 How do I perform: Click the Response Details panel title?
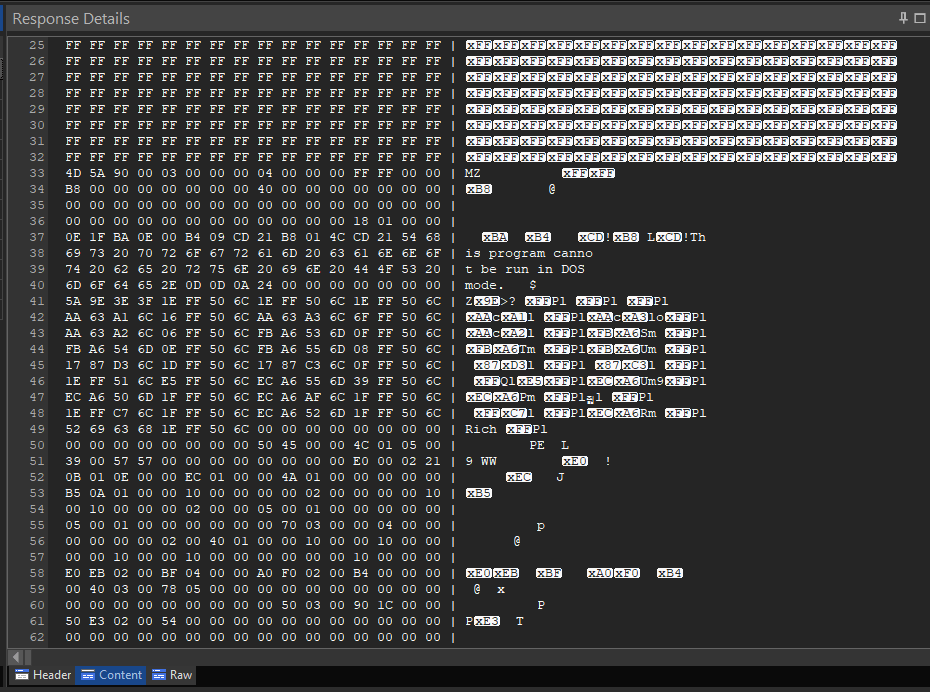click(x=71, y=18)
